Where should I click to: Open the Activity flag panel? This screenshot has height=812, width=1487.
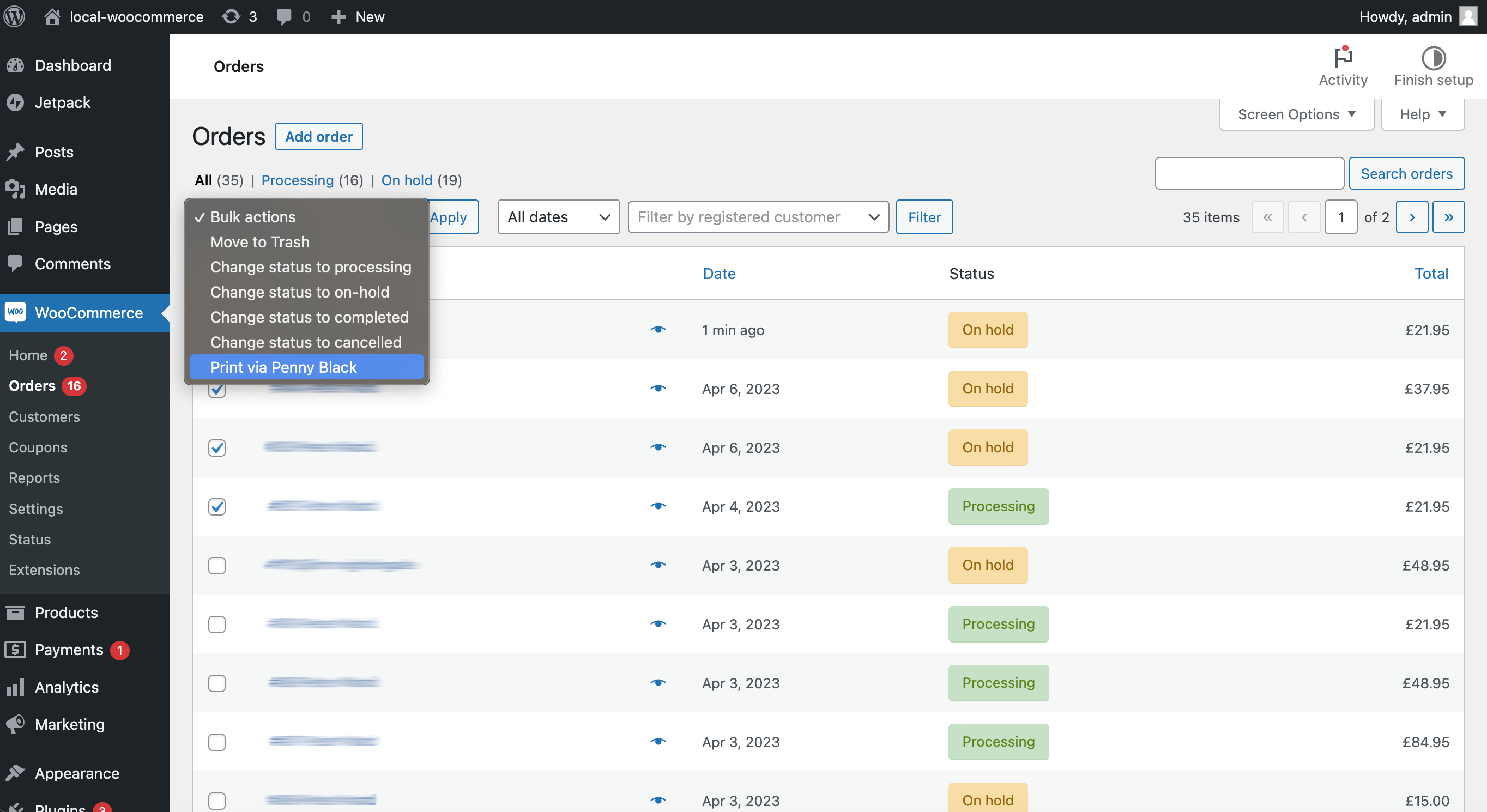(x=1343, y=66)
